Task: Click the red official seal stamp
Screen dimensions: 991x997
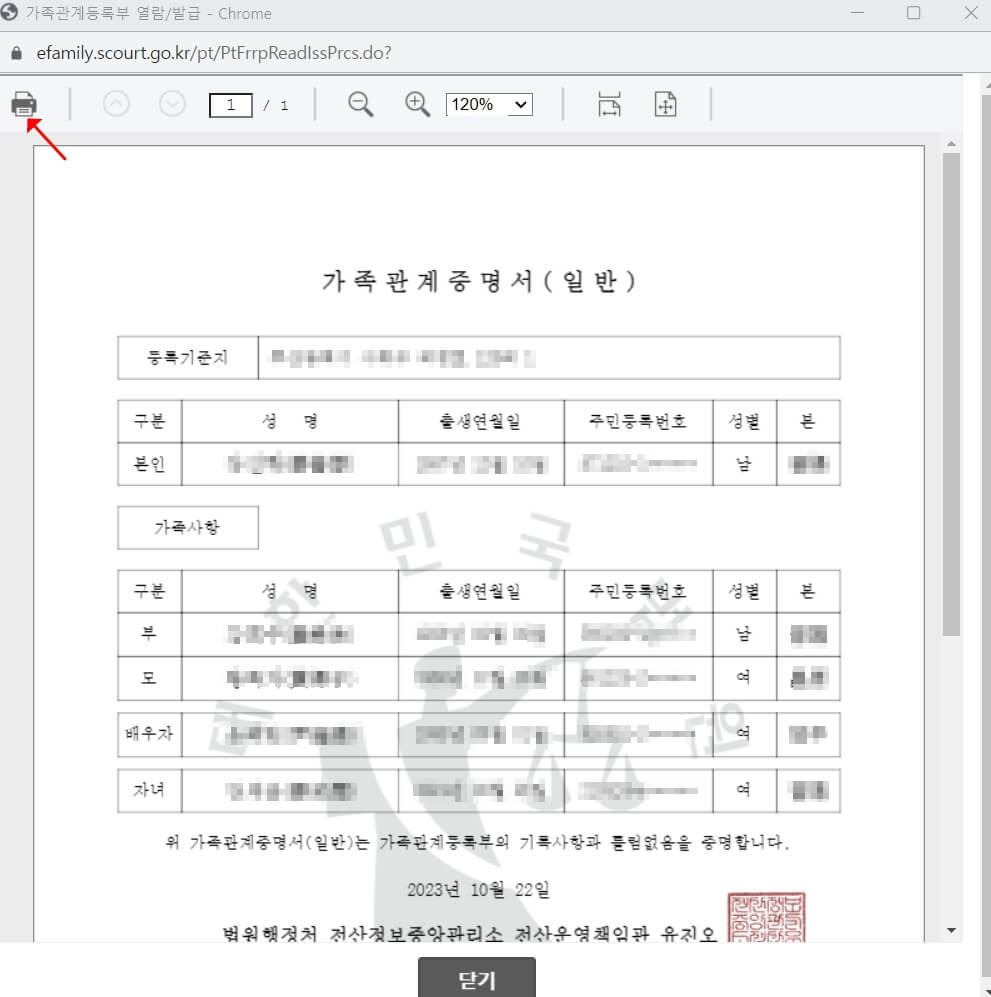Action: tap(765, 916)
